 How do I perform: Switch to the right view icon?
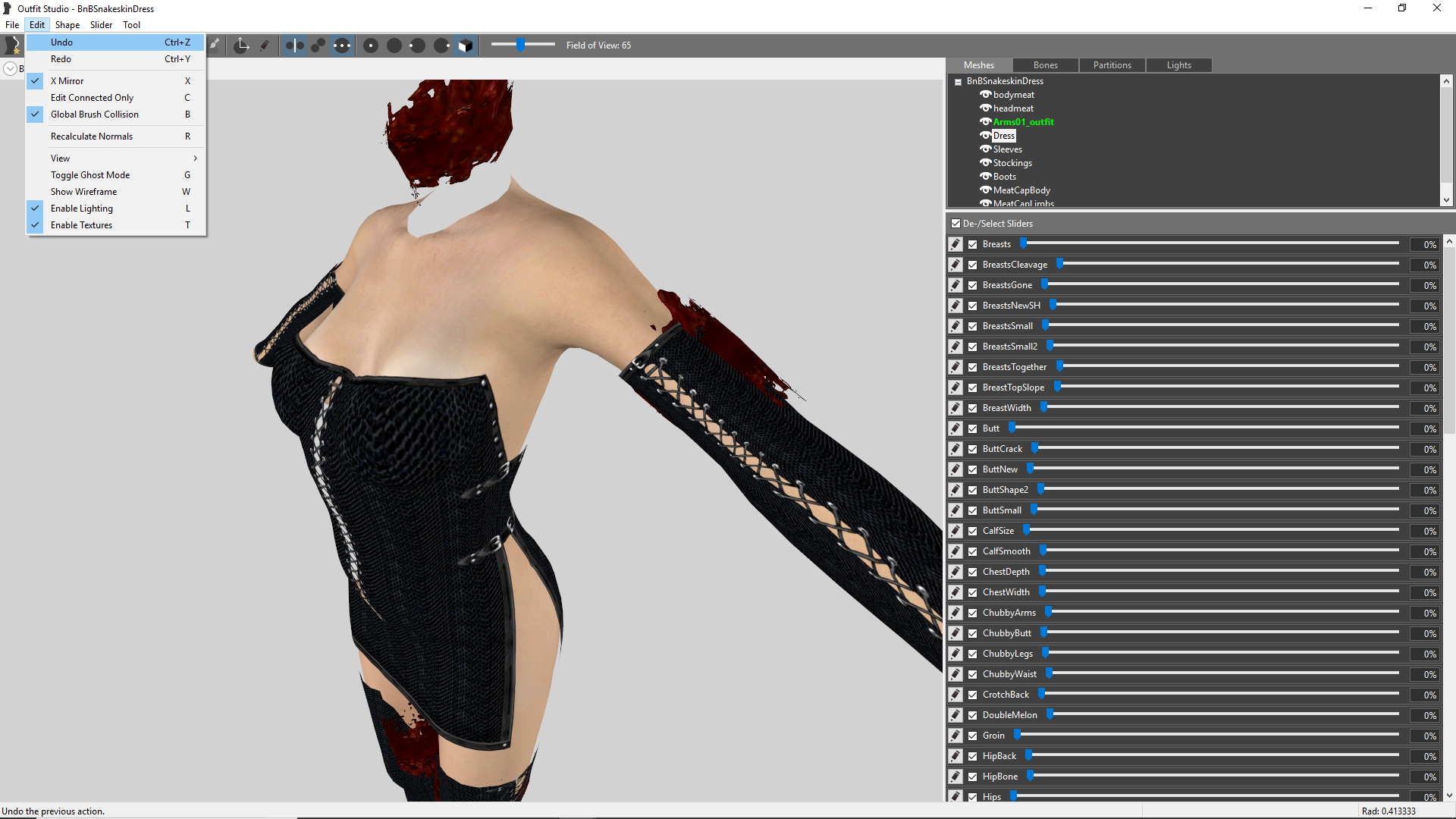[x=441, y=45]
